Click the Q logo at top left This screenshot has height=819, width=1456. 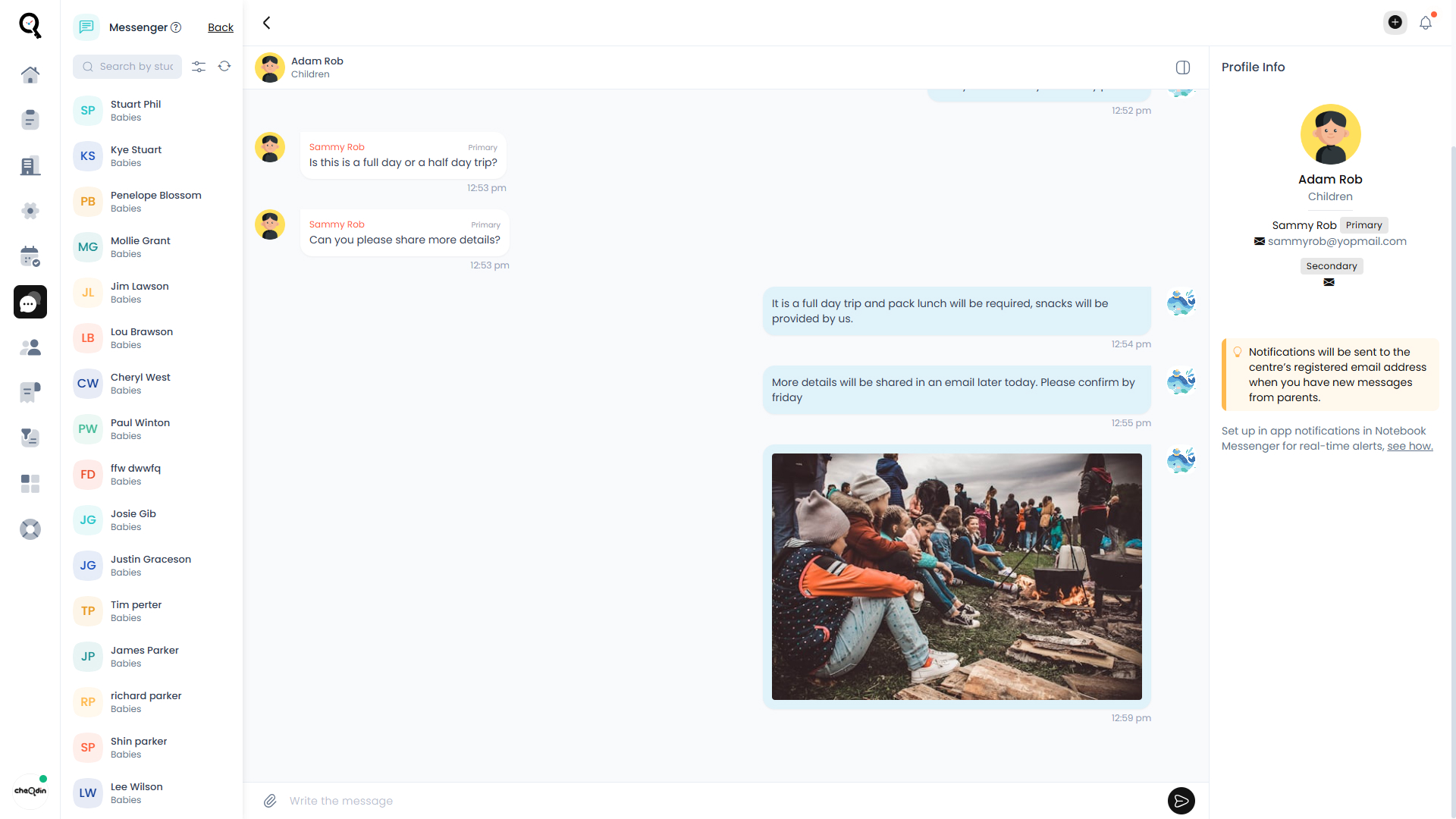pyautogui.click(x=30, y=25)
